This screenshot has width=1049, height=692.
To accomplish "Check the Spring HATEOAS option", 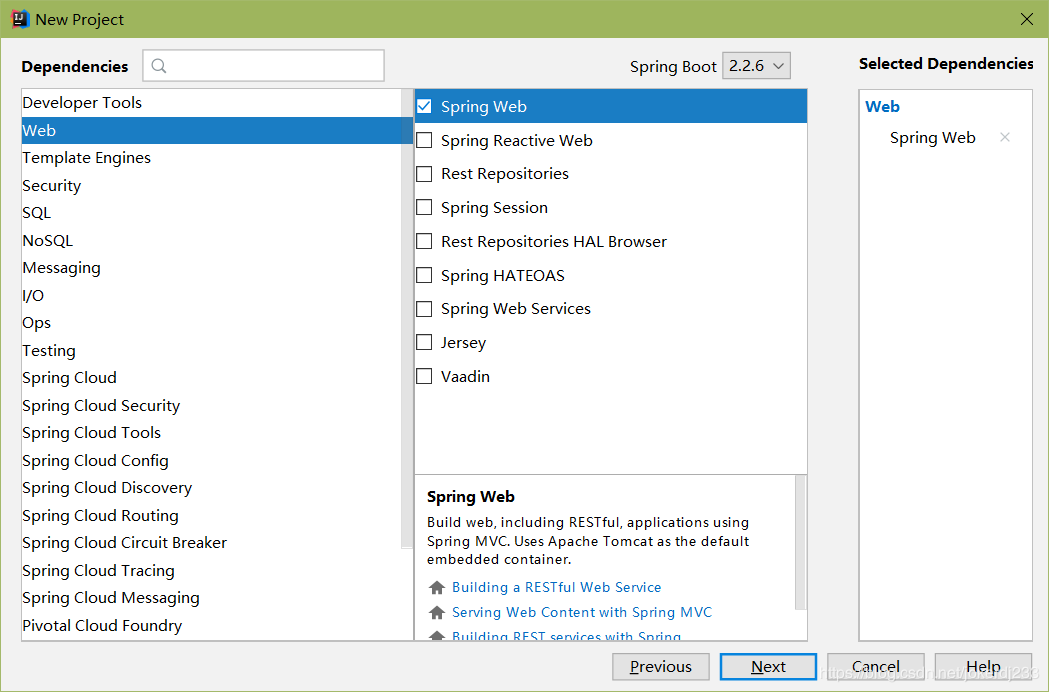I will [424, 275].
